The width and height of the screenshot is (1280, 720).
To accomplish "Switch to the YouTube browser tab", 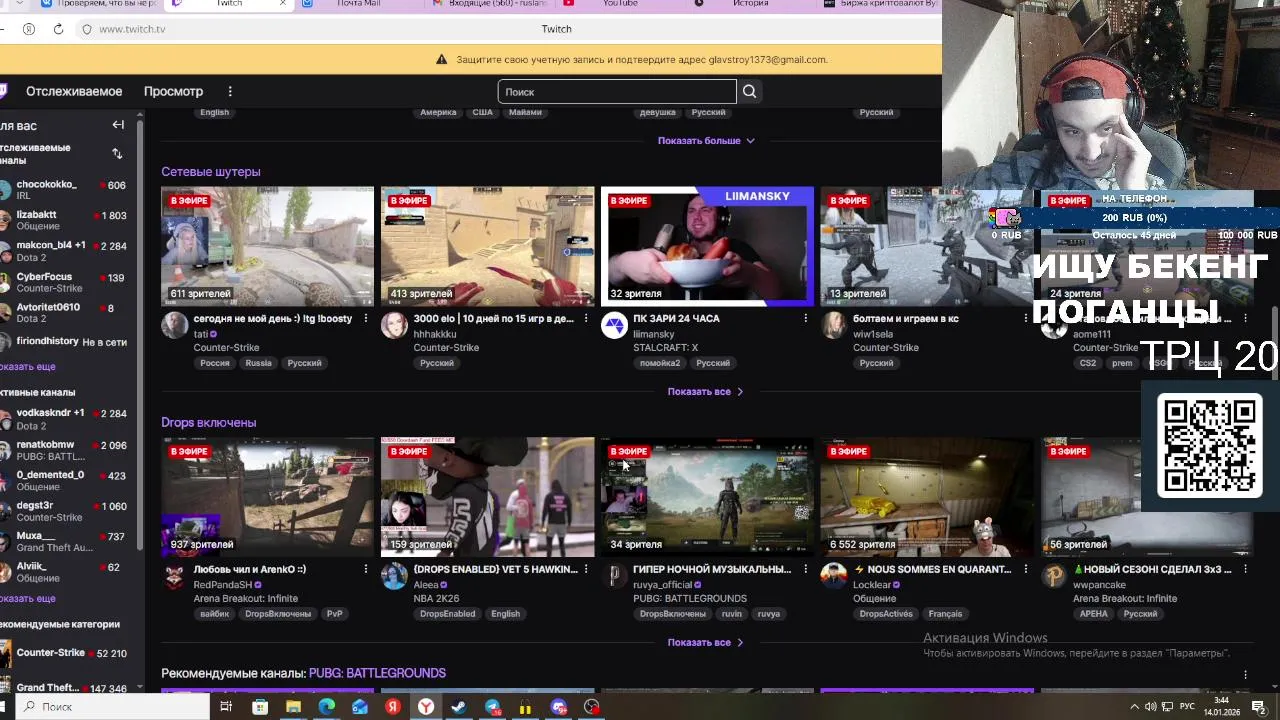I will [x=620, y=4].
